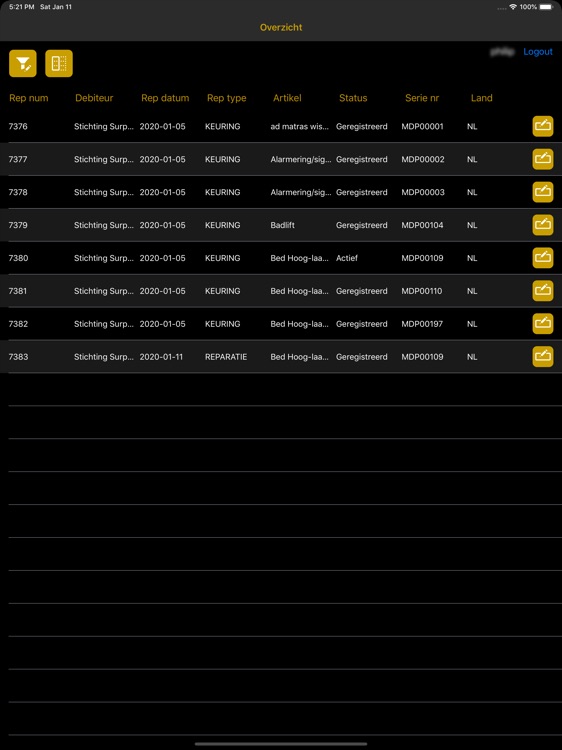Select report number 7382 cell

click(x=18, y=324)
